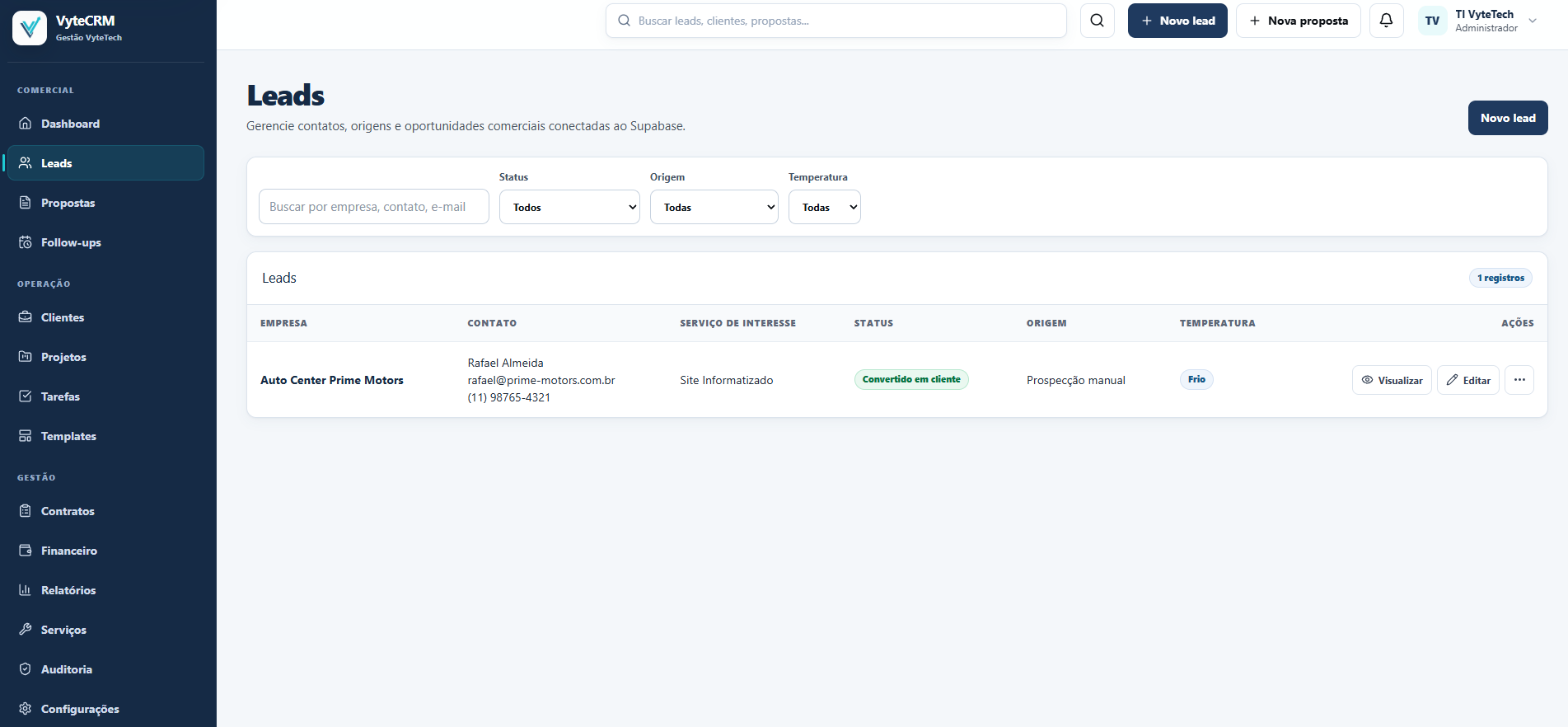Open Serviços in the sidebar
1568x727 pixels.
105,630
